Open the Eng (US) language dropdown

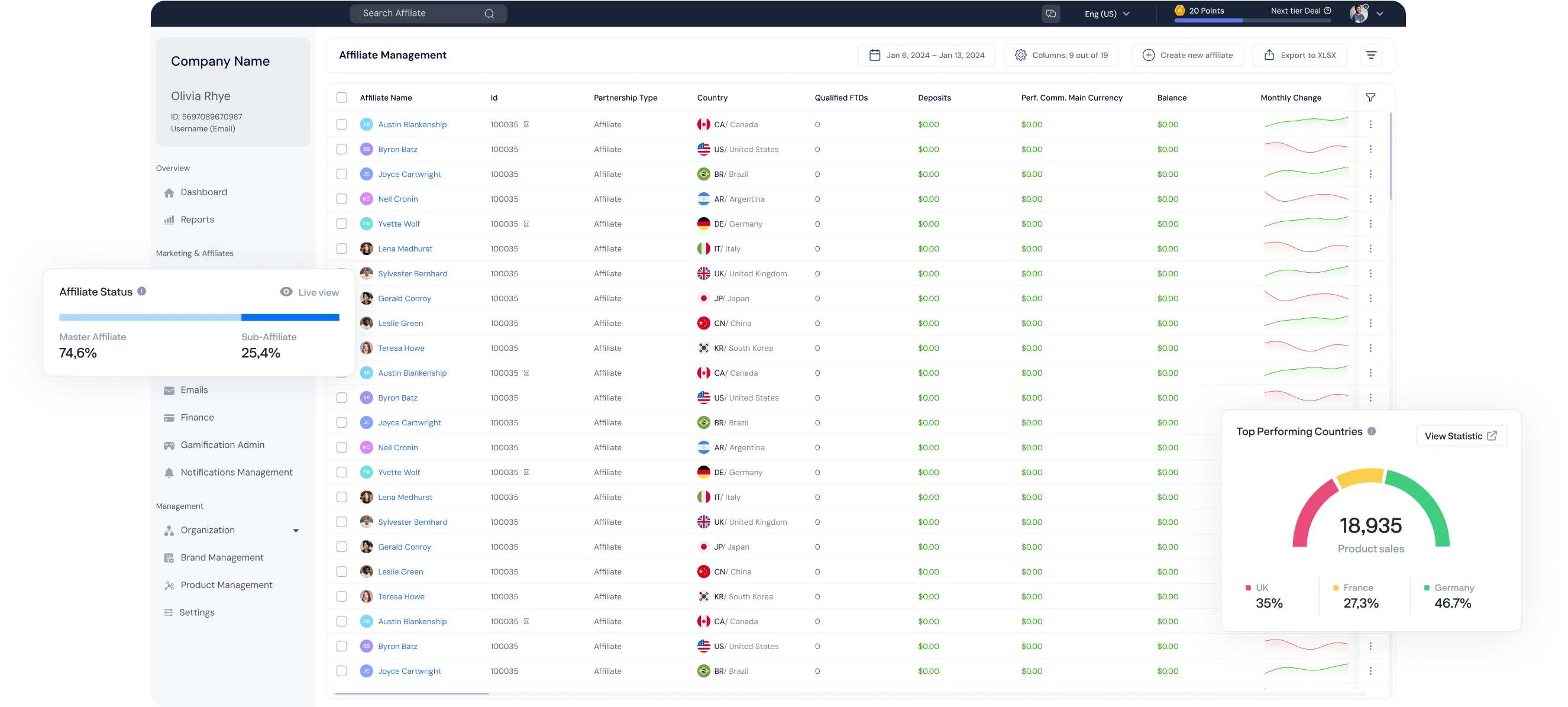click(1107, 14)
